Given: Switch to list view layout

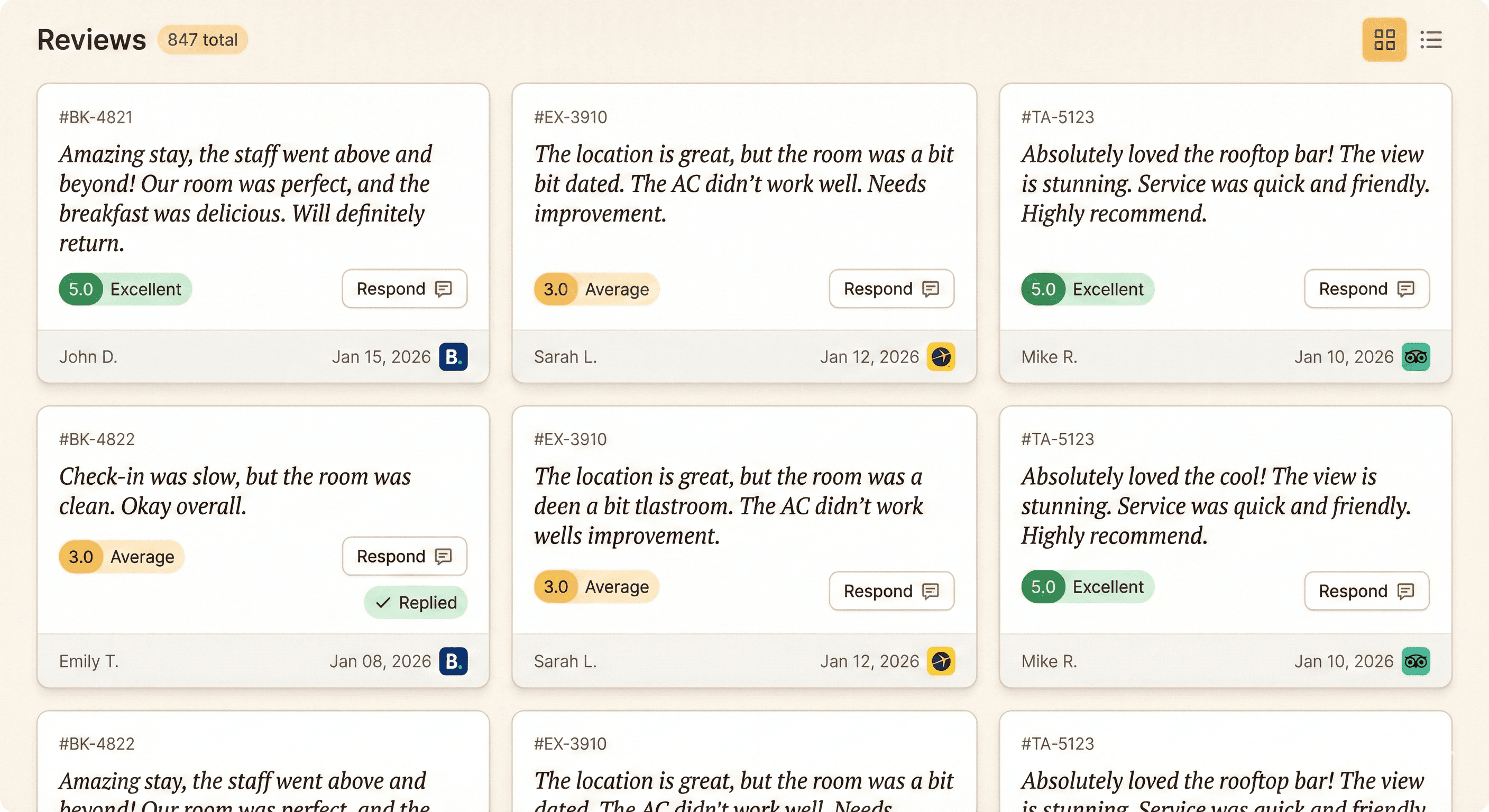Looking at the screenshot, I should pyautogui.click(x=1431, y=40).
